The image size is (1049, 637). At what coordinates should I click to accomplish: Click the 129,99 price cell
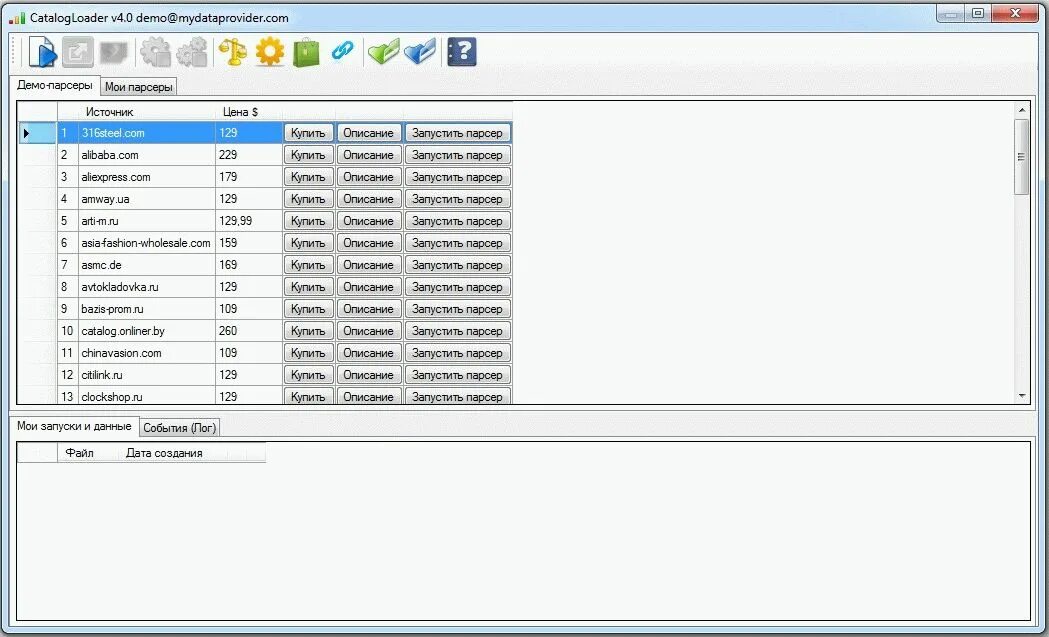249,221
